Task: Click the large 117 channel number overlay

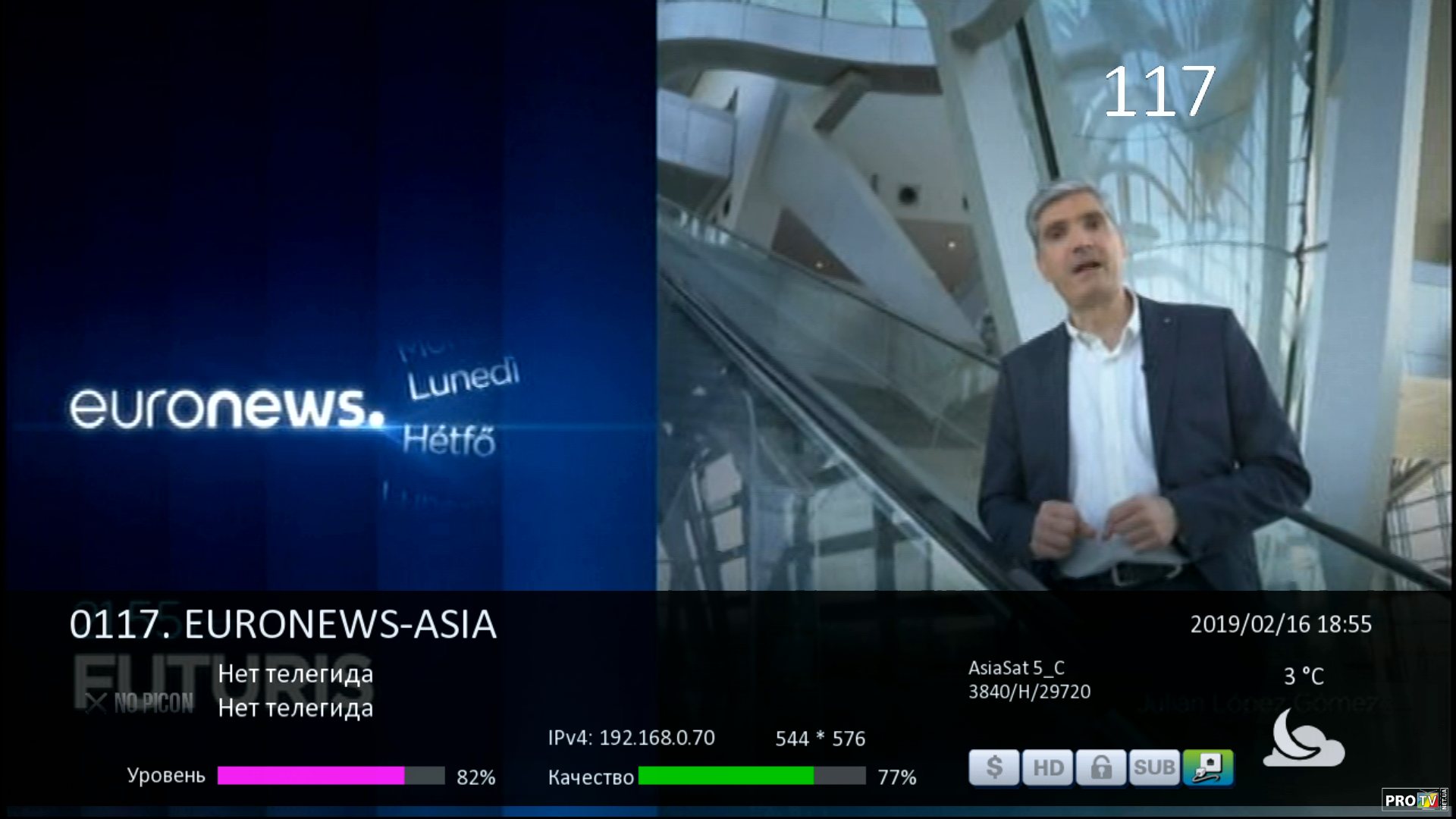Action: pos(1159,91)
